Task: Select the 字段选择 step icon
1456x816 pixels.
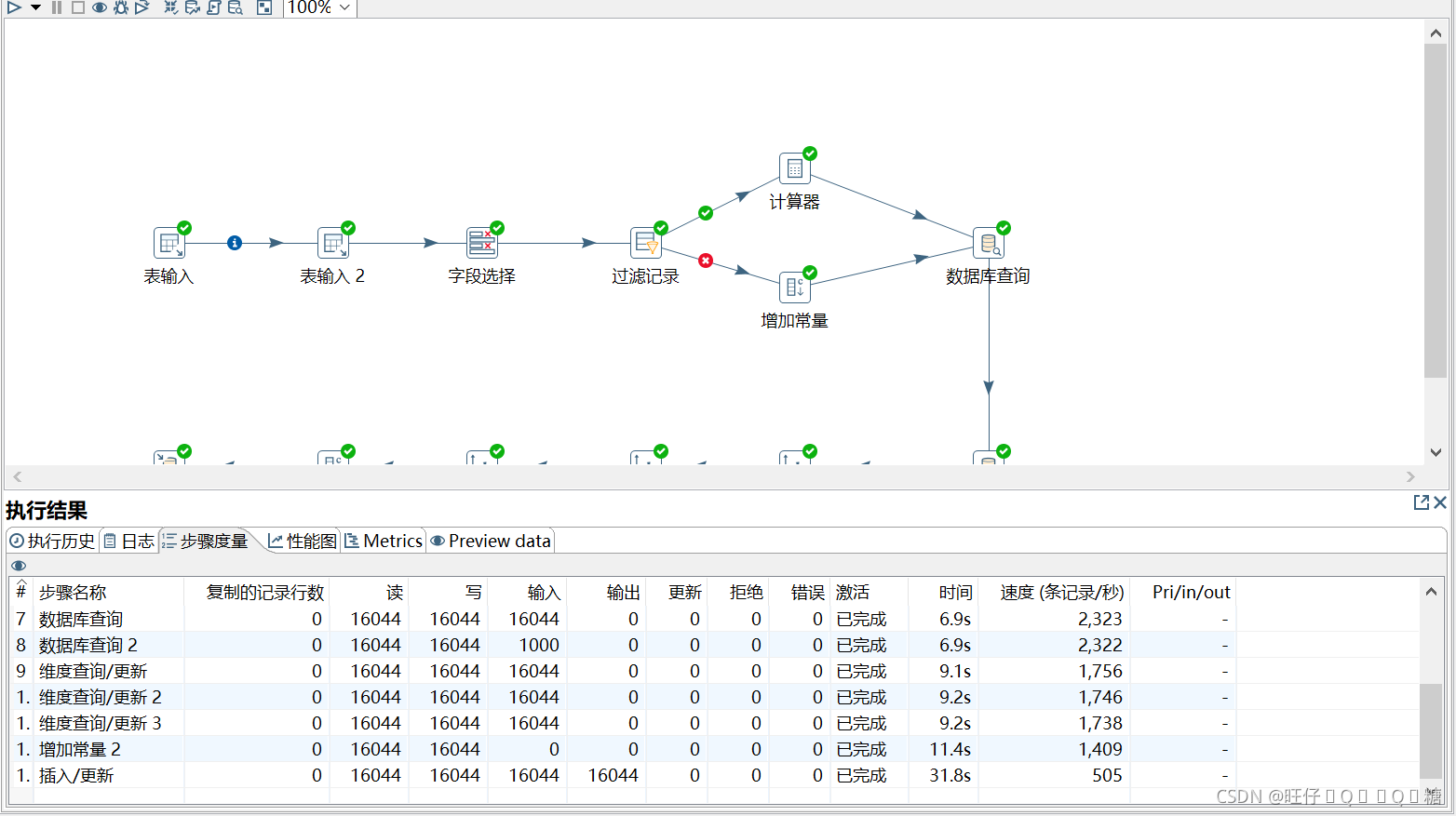Action: coord(482,243)
